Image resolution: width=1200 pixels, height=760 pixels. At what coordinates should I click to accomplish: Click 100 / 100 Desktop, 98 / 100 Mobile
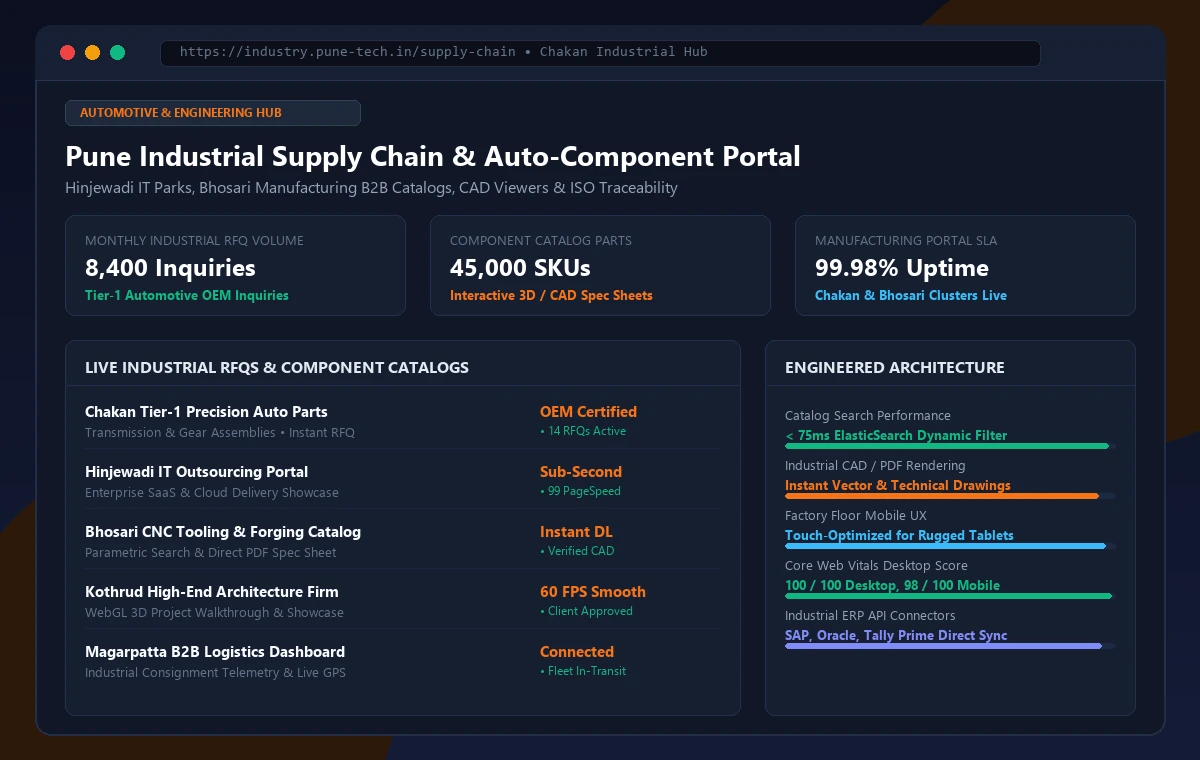pos(892,586)
